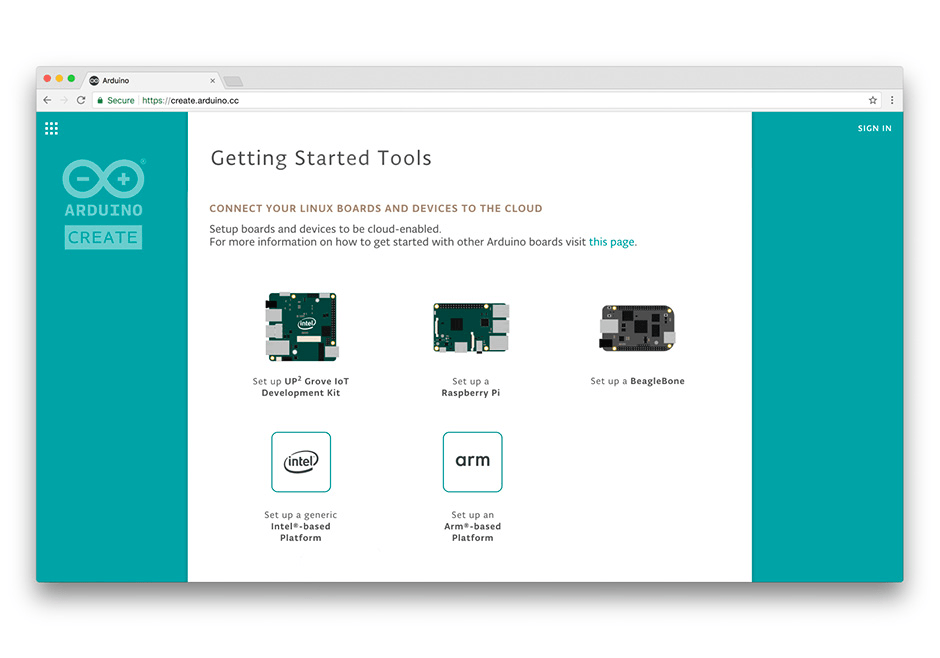Click the Raspberry Pi board image
The image size is (940, 658).
[471, 327]
